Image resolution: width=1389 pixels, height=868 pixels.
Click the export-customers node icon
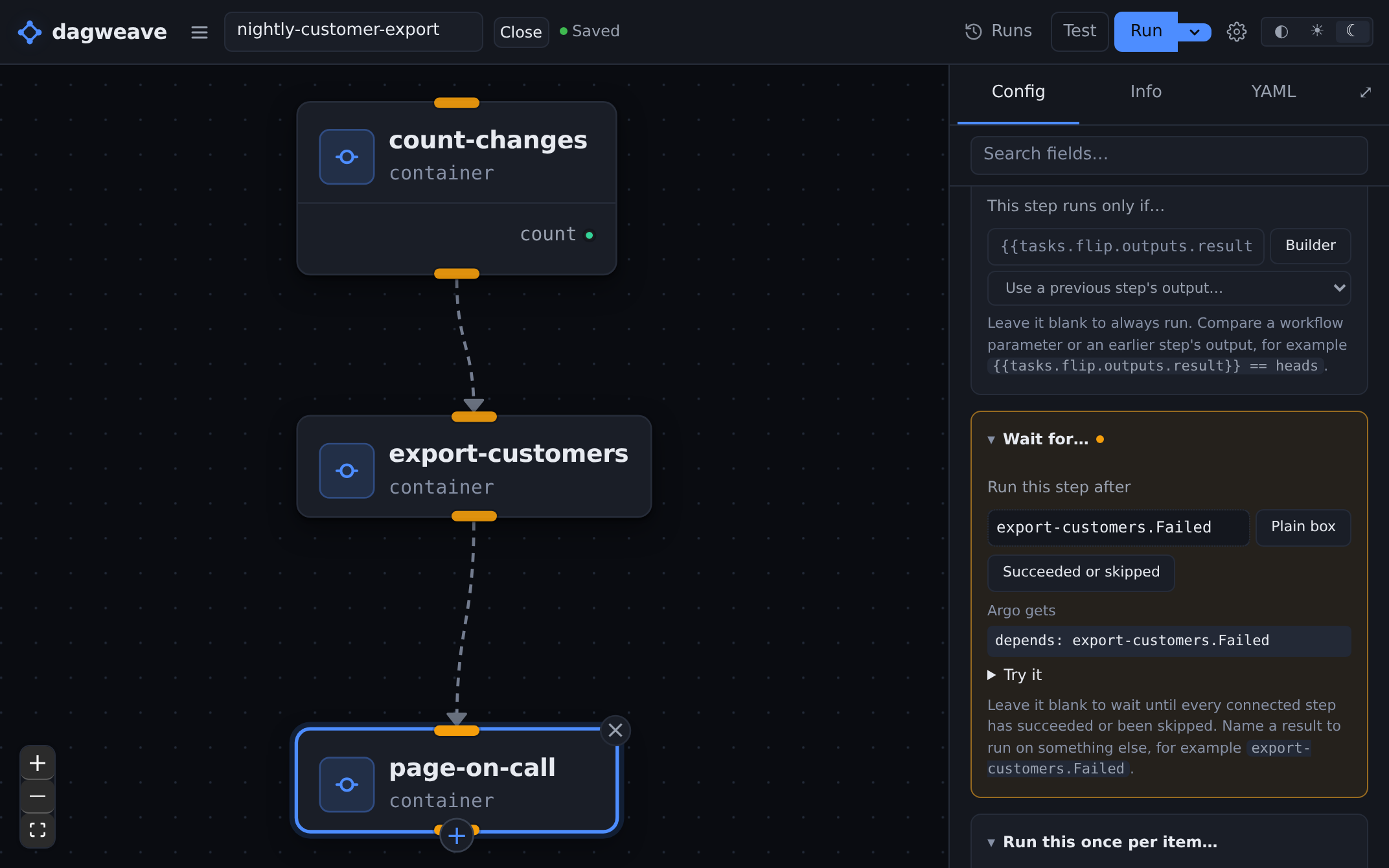point(347,471)
